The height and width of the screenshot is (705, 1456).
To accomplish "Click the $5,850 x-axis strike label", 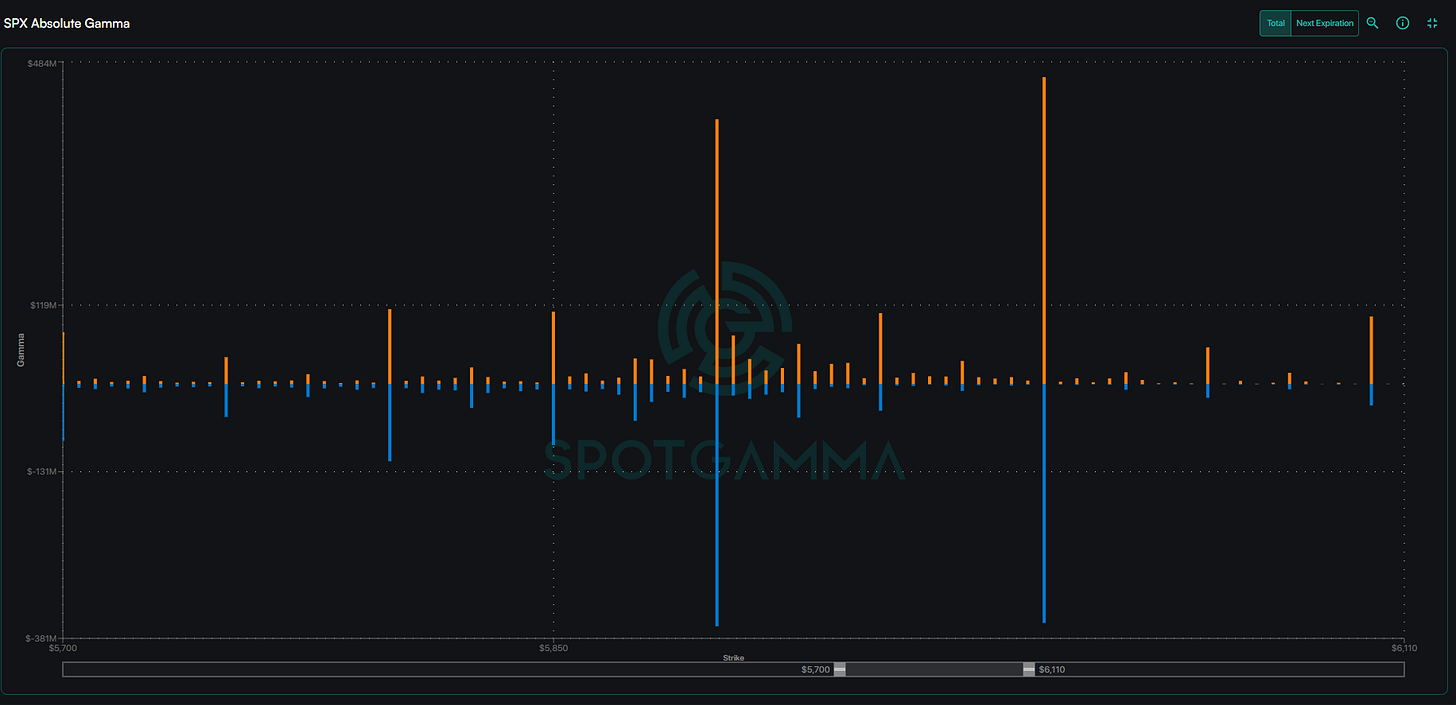I will point(553,648).
